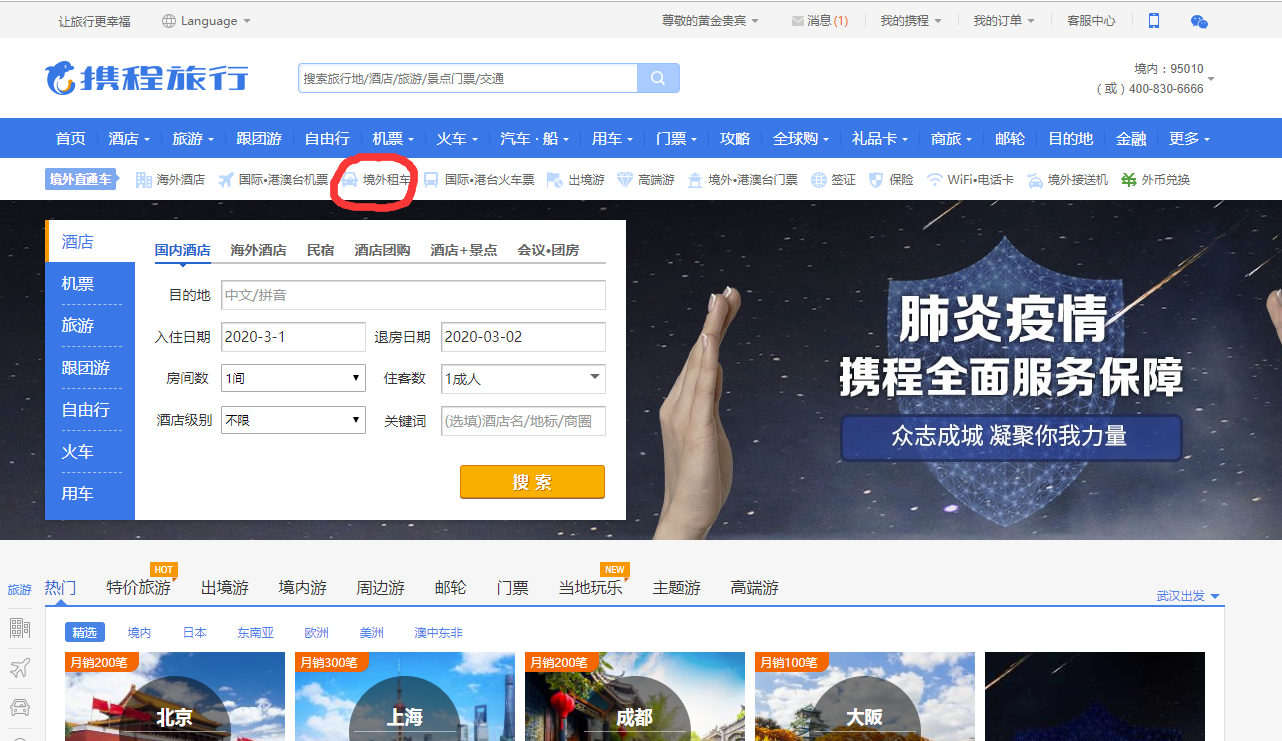
Task: Open the 北京 destination thumbnail
Action: (x=175, y=700)
